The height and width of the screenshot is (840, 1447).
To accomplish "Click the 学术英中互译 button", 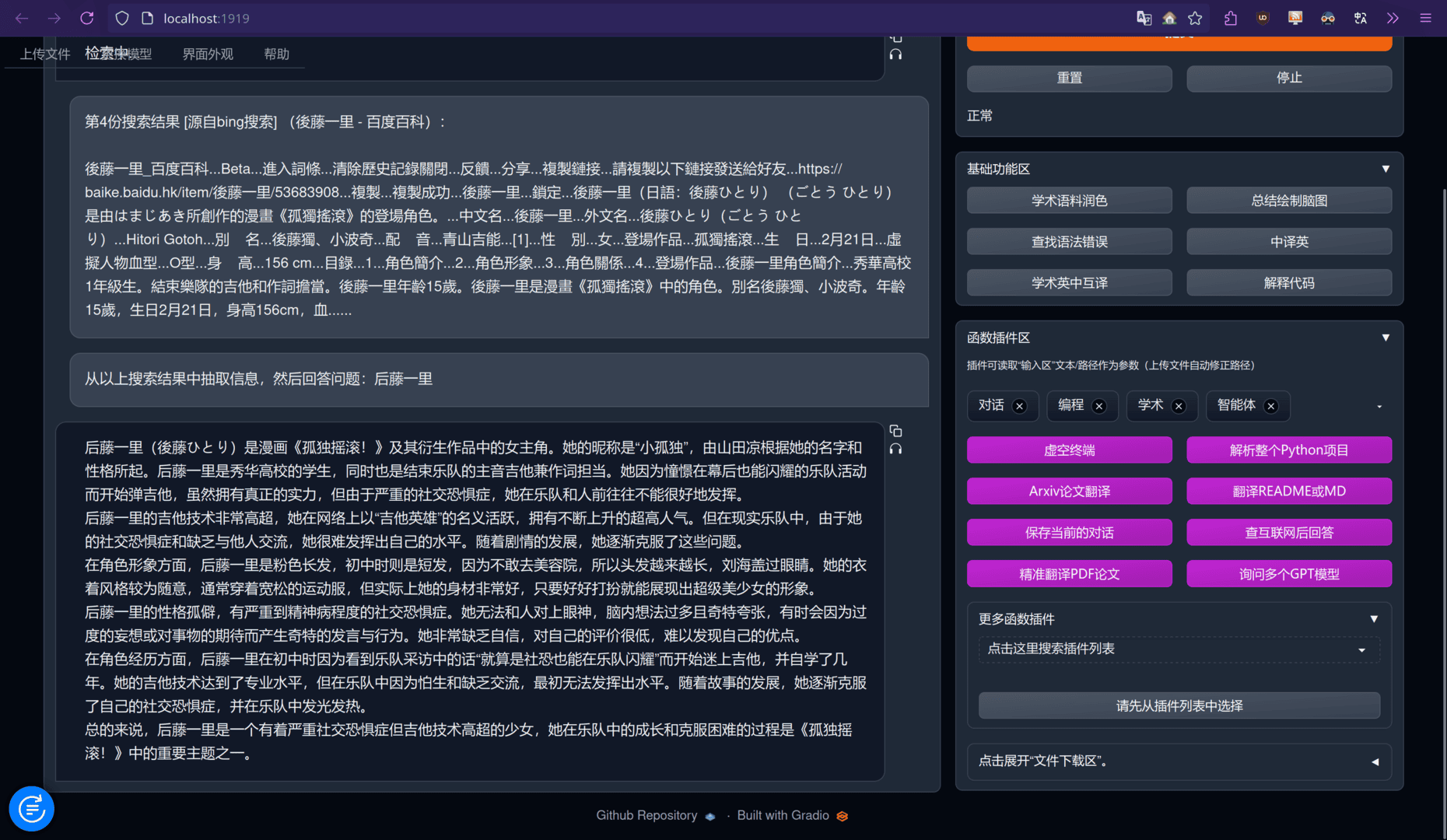I will 1069,283.
